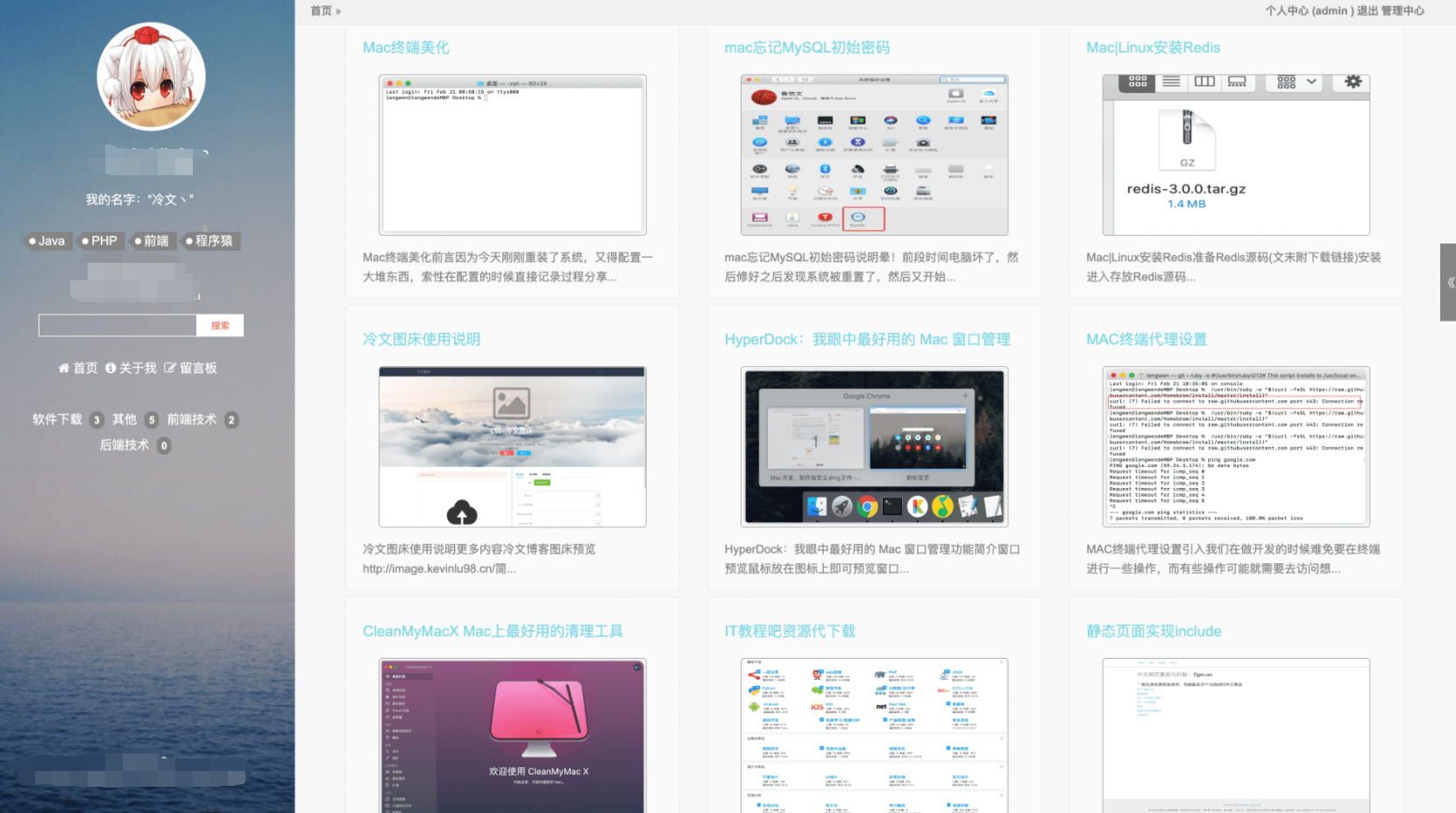Click the collapse tab on the right screen edge

(x=1448, y=282)
